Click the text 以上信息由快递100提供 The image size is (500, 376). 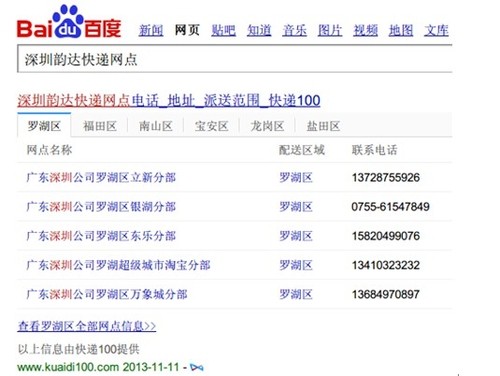79,349
